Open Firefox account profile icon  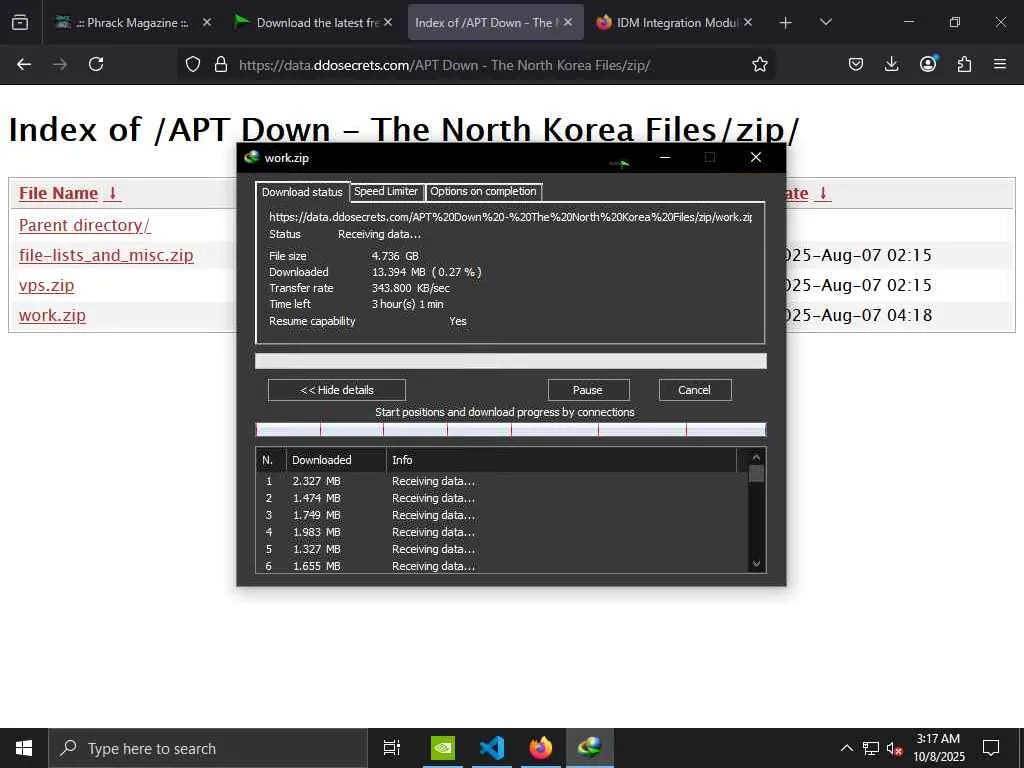coord(928,63)
